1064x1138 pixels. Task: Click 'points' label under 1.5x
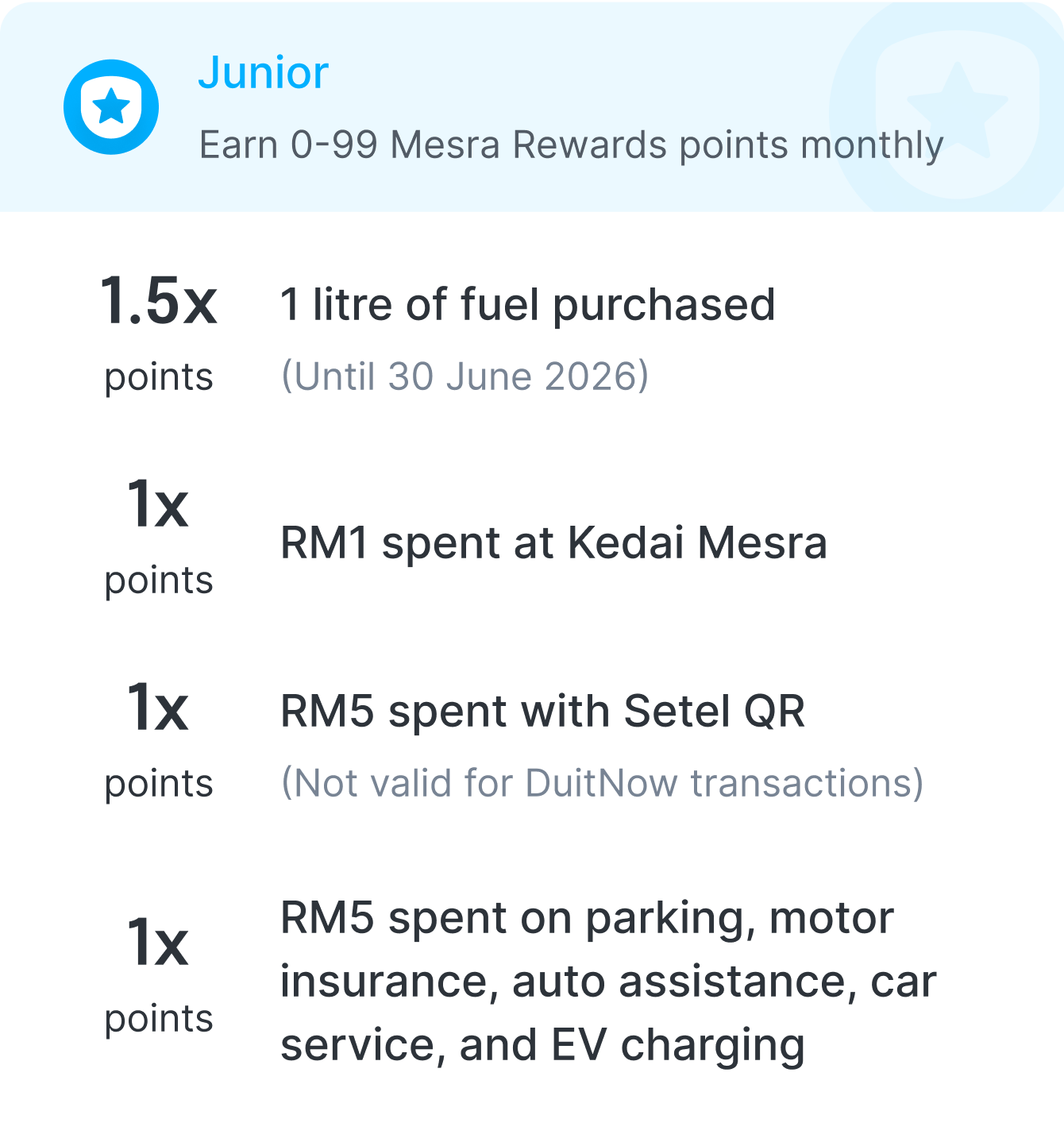pyautogui.click(x=159, y=378)
